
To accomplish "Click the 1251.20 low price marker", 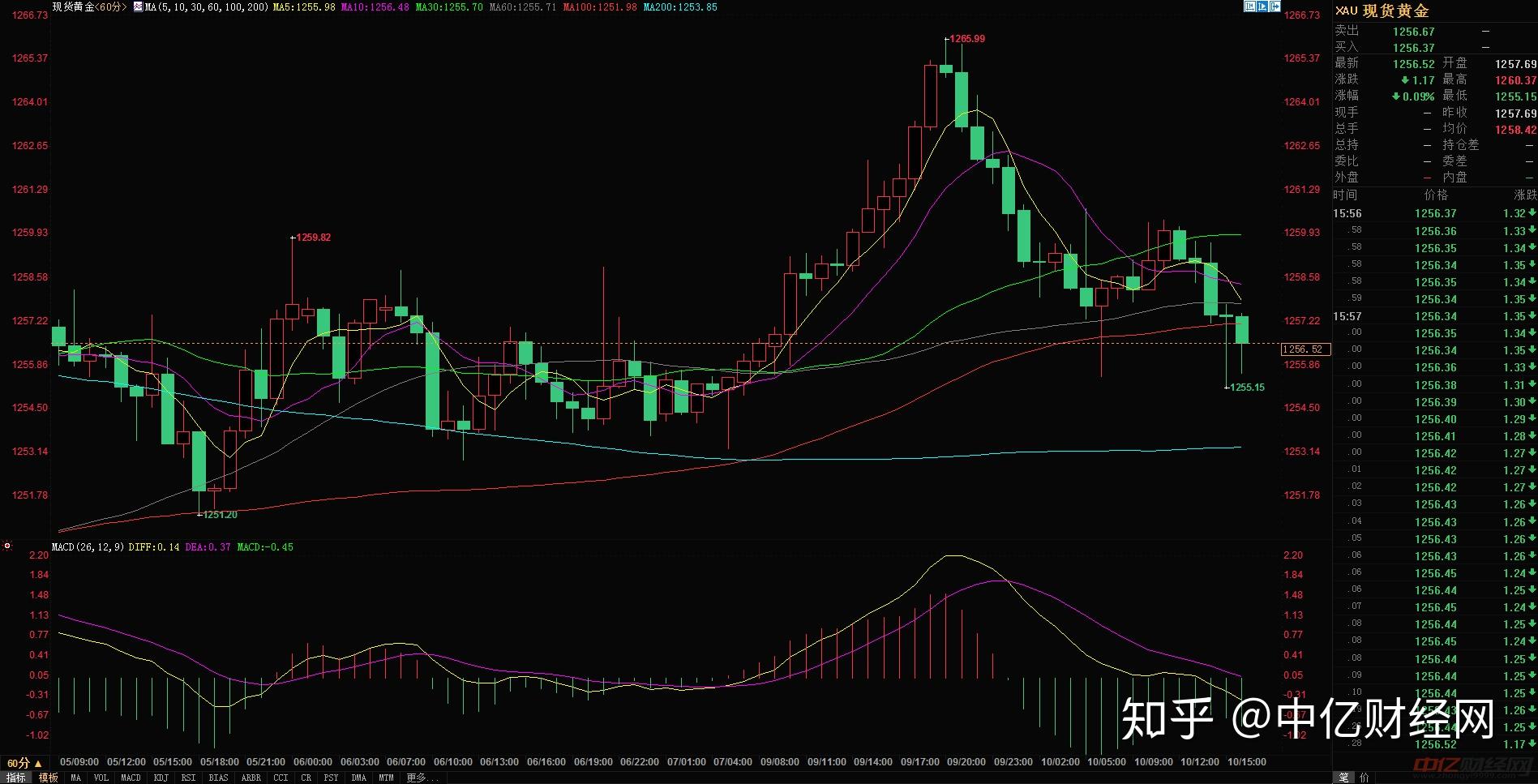I will pyautogui.click(x=221, y=515).
